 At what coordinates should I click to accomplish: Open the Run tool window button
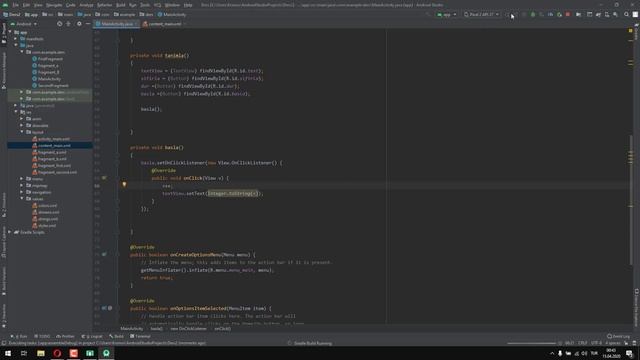pyautogui.click(x=19, y=336)
